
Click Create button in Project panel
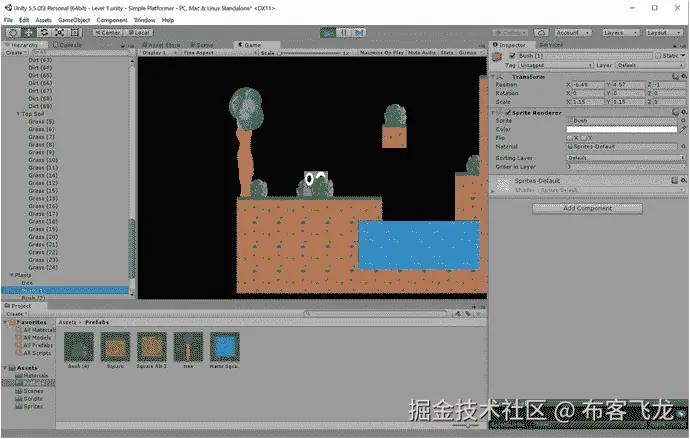[16, 314]
